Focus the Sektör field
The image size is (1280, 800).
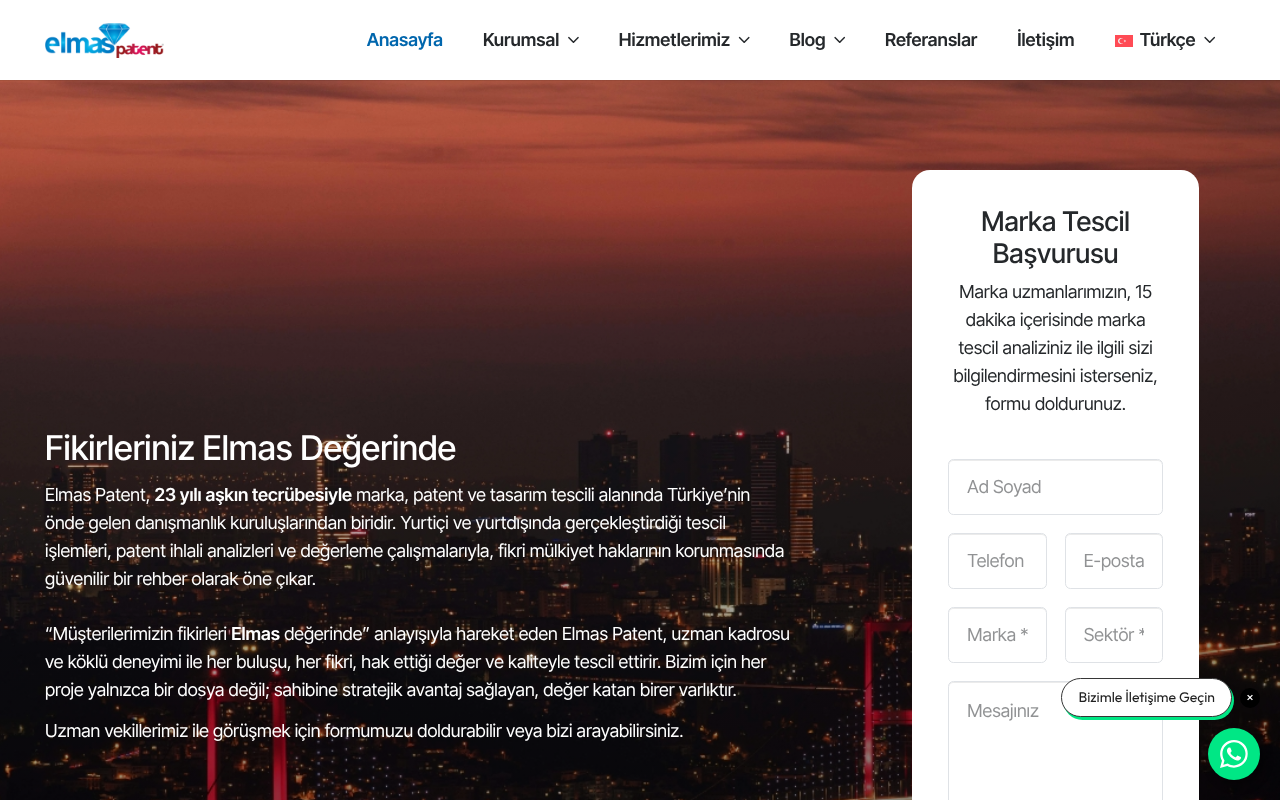click(x=1114, y=635)
